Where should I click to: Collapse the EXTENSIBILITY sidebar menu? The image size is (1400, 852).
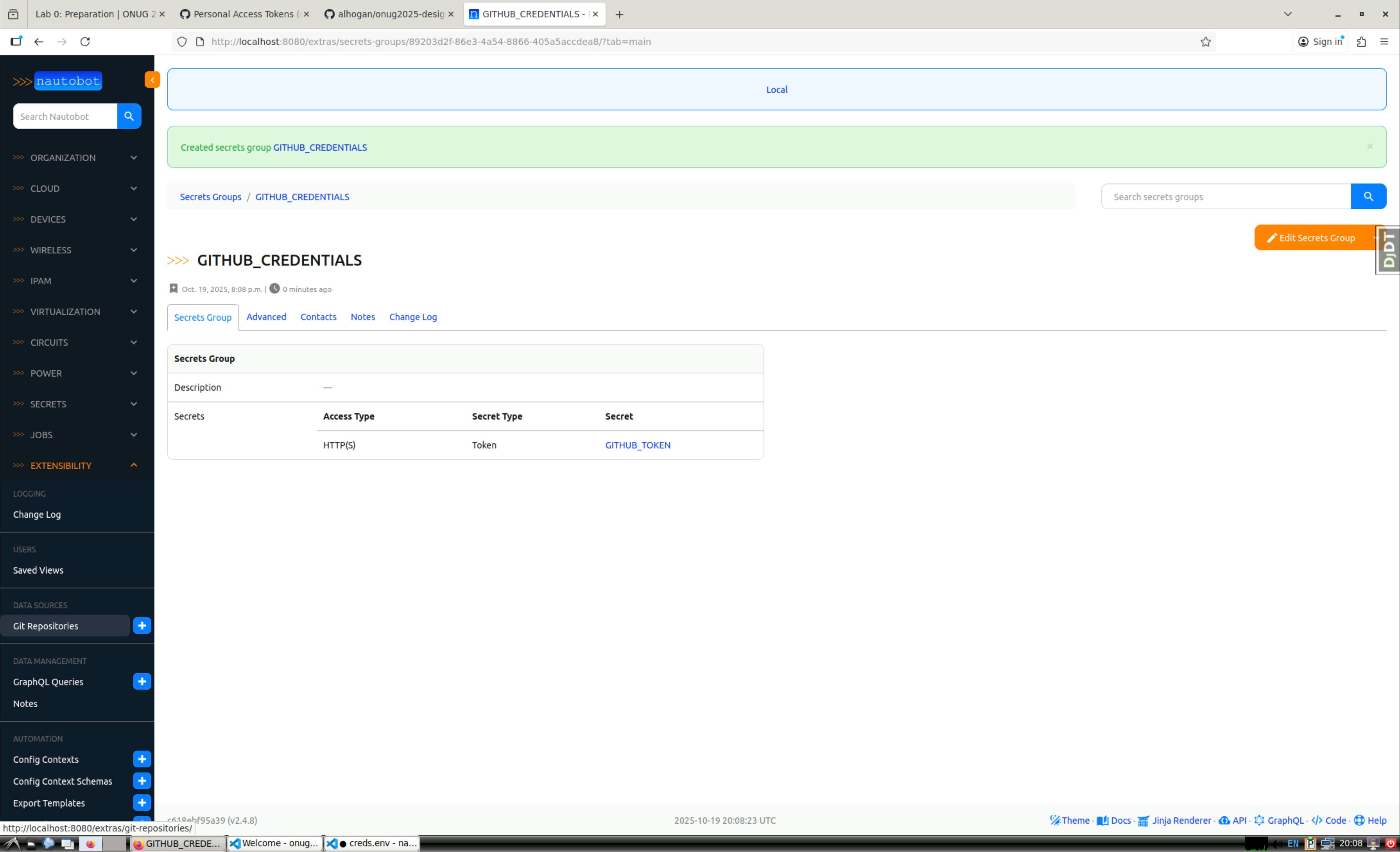tap(77, 466)
